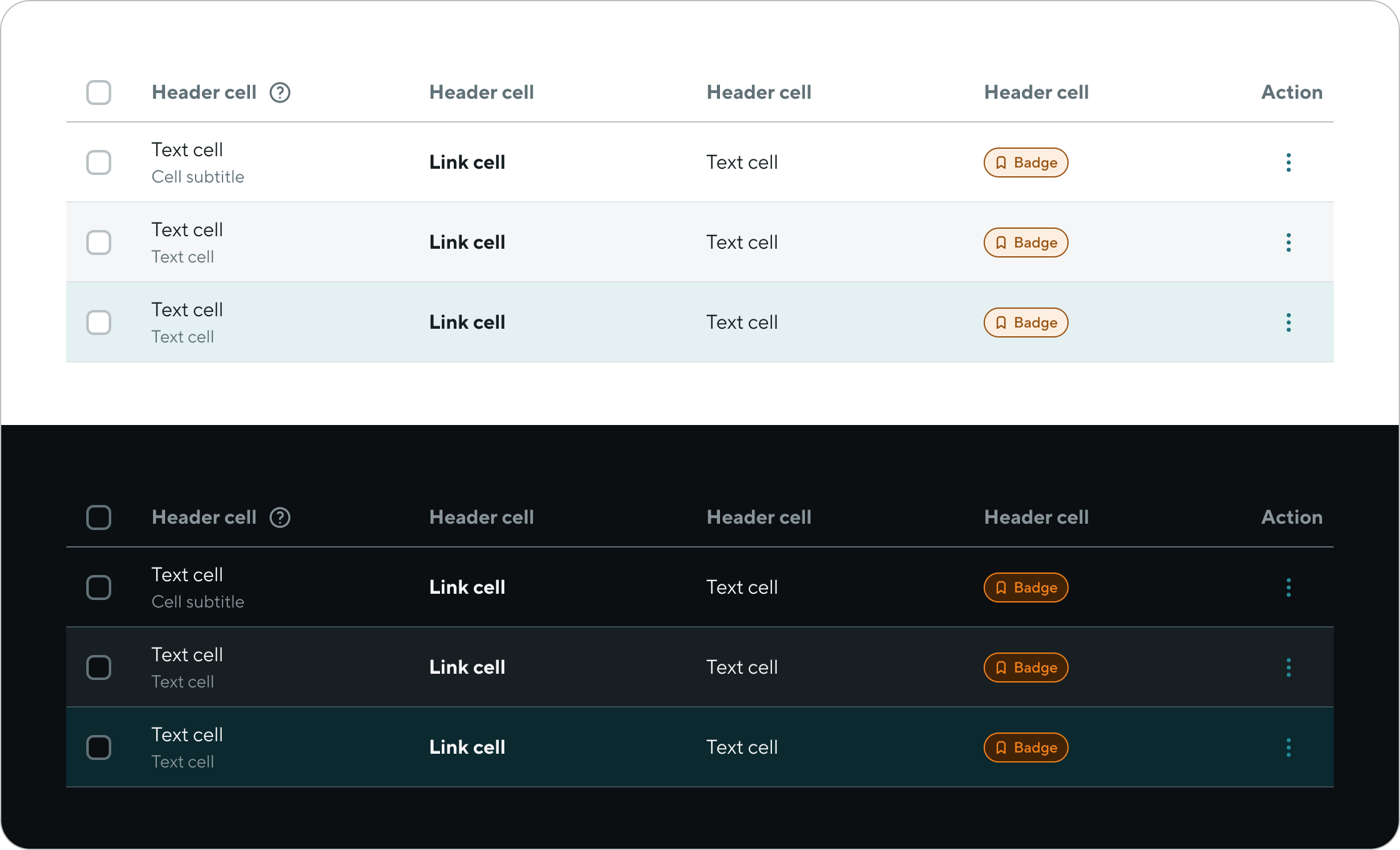Open Link cell in the dark teal row
Viewport: 1400px width, 850px height.
(467, 747)
